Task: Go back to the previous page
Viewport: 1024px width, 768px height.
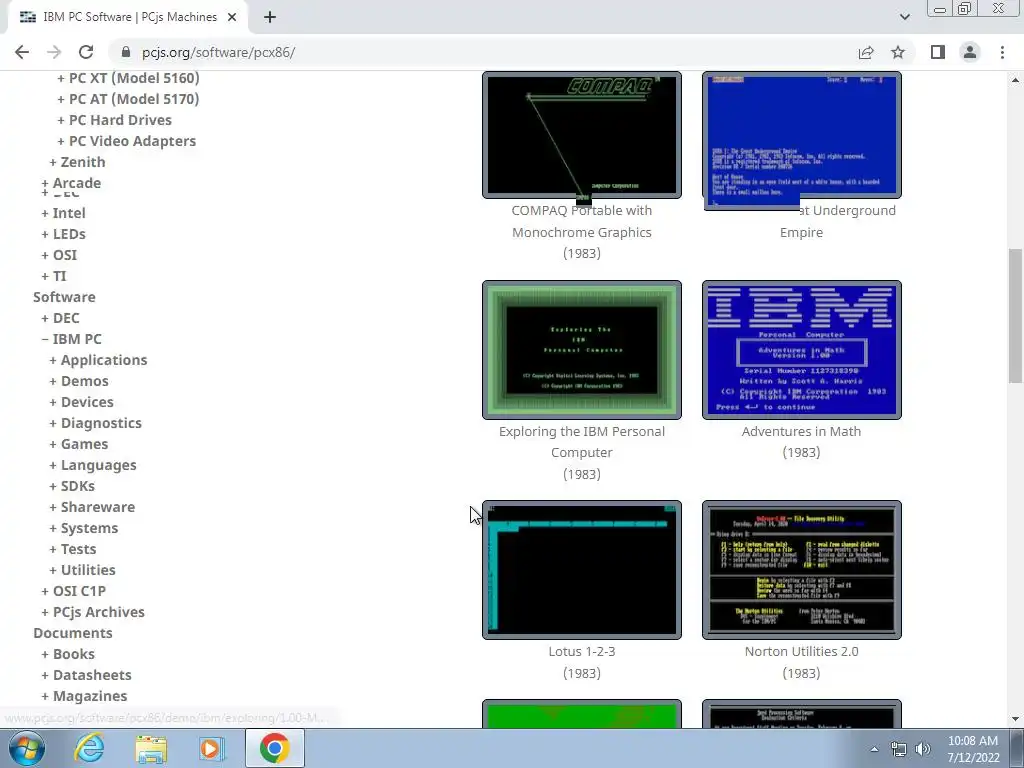Action: (22, 52)
